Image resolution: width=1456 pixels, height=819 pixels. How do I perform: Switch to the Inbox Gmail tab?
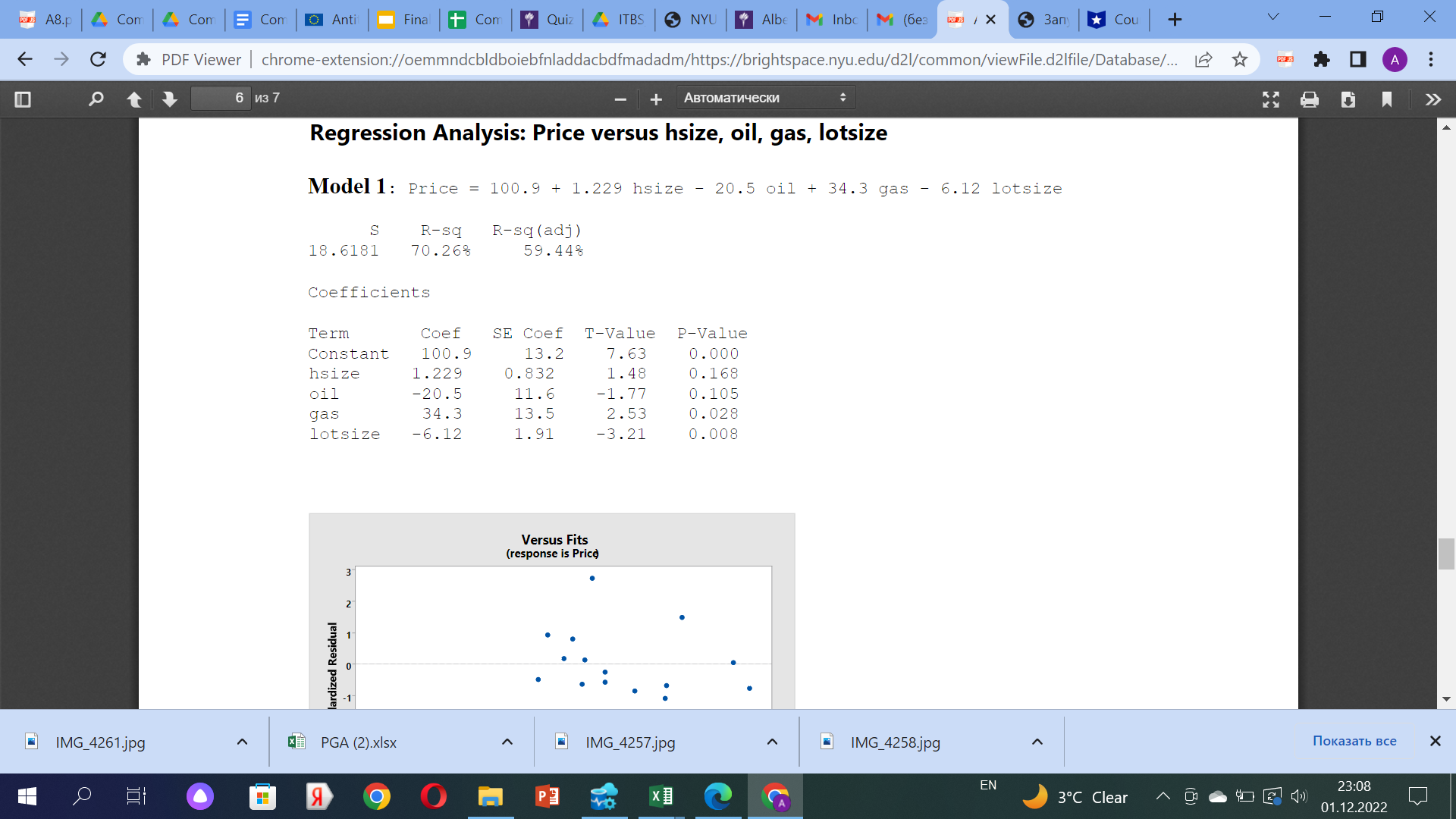pos(831,20)
